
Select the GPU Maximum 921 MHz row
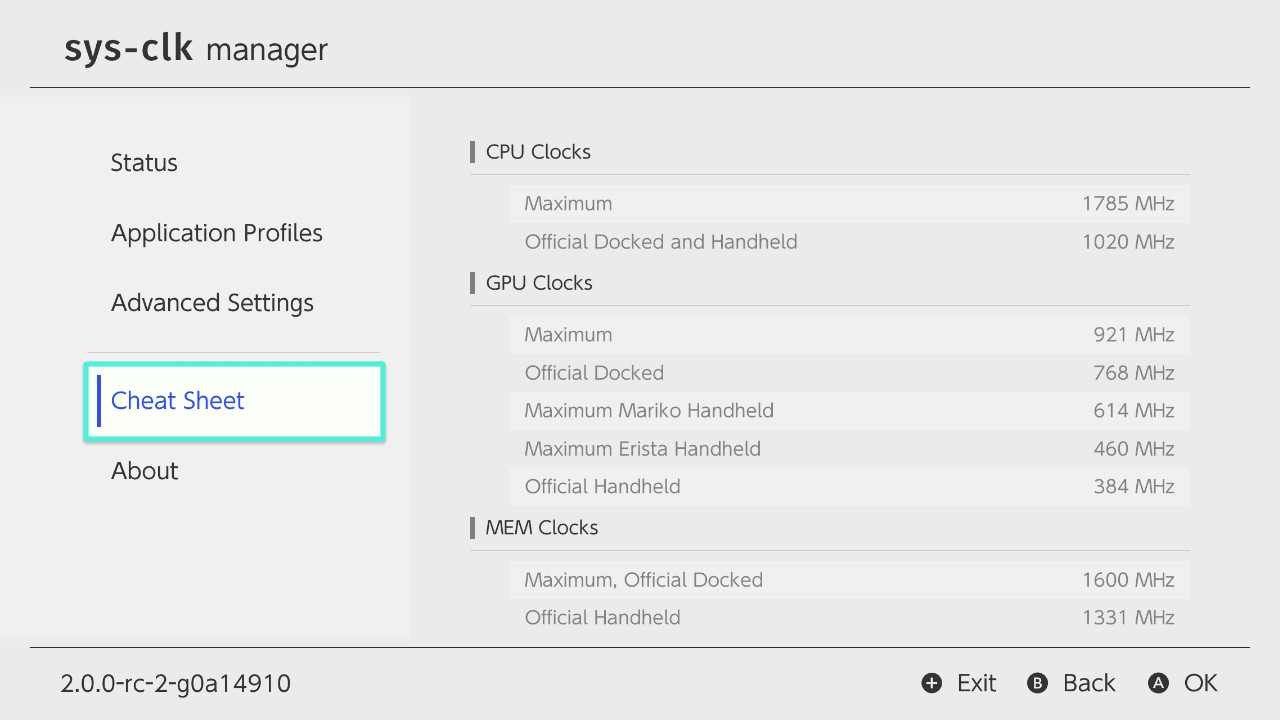coord(849,335)
